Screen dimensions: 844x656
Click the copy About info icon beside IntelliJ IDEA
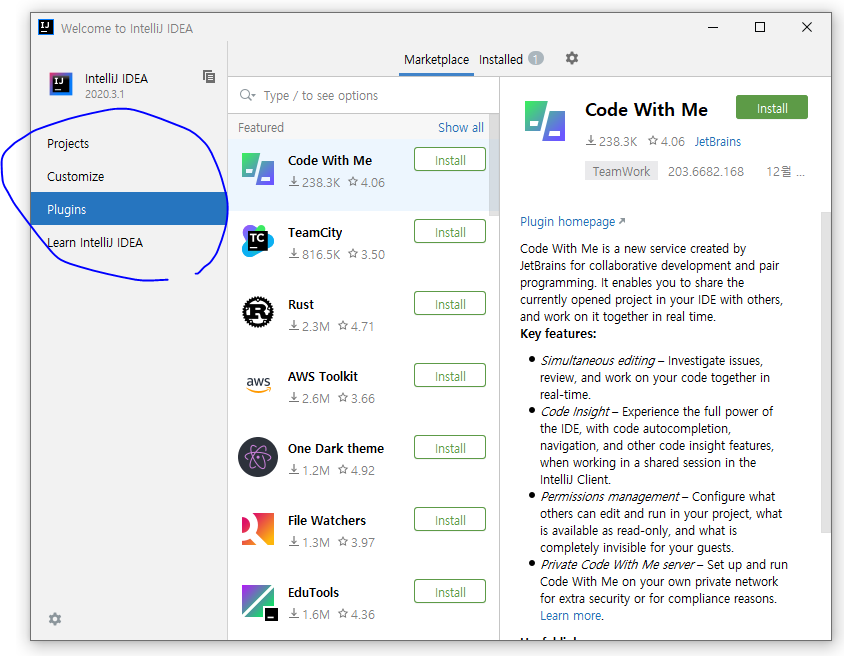click(x=209, y=76)
